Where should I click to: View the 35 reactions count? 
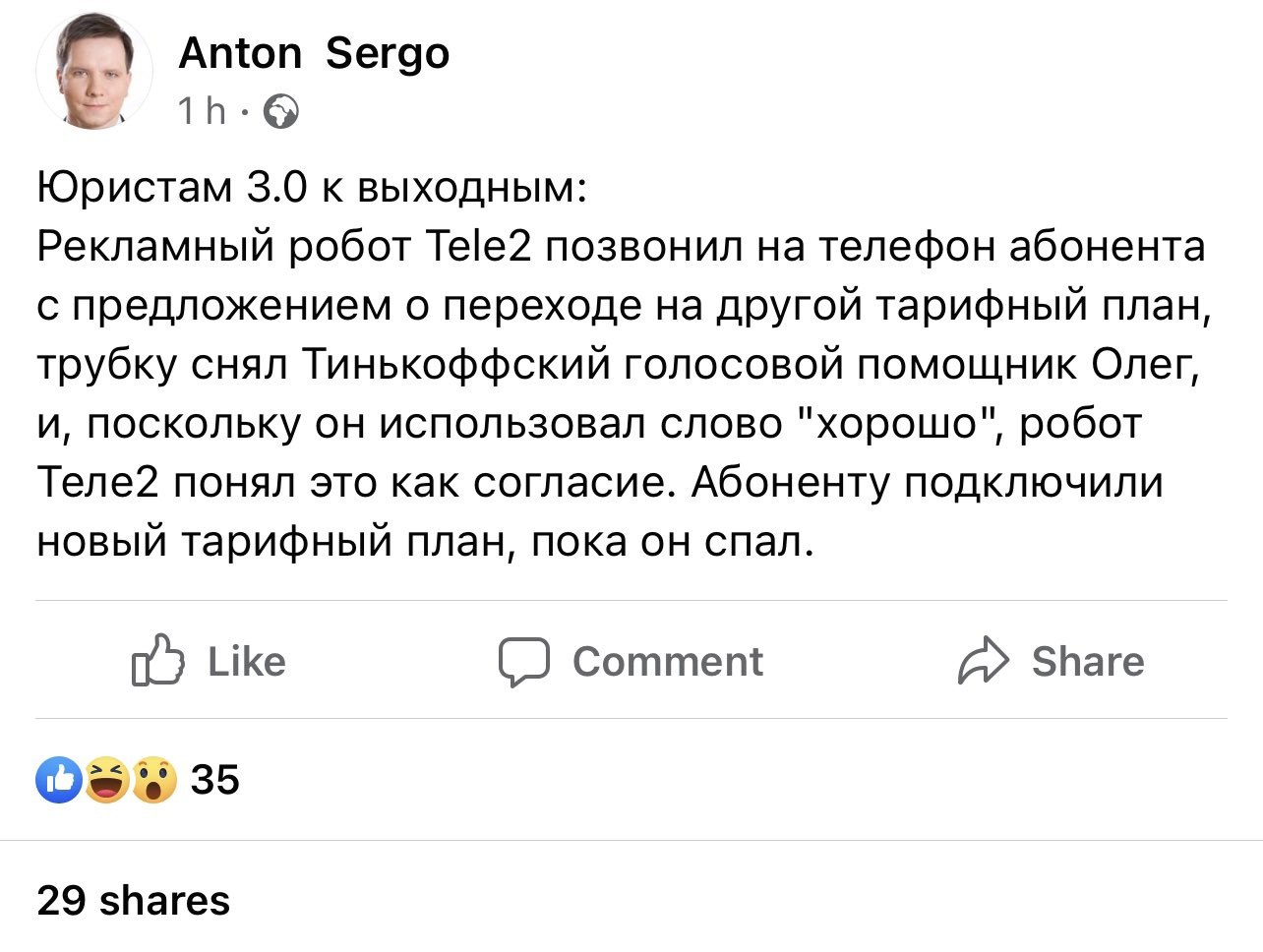coord(215,780)
